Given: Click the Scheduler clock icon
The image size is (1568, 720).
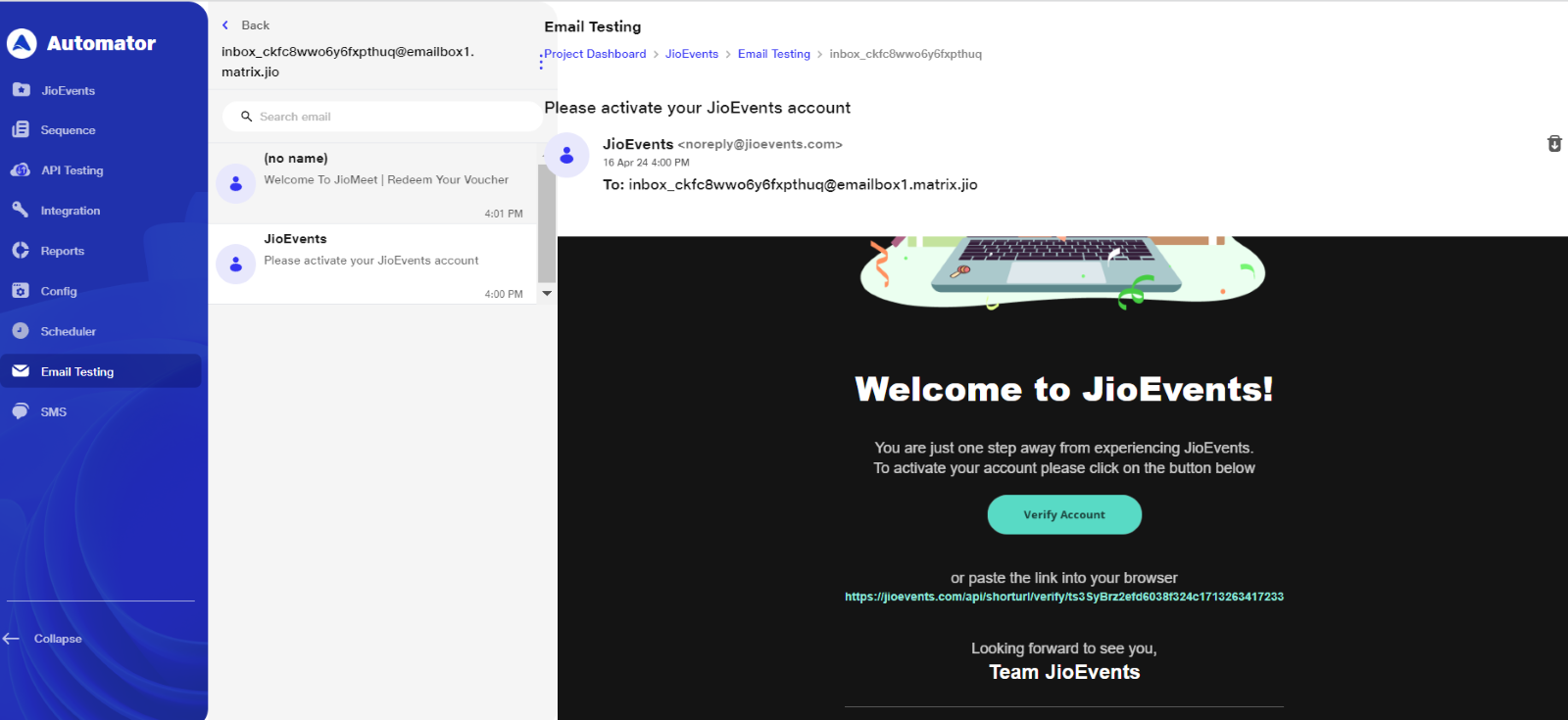Looking at the screenshot, I should [21, 331].
